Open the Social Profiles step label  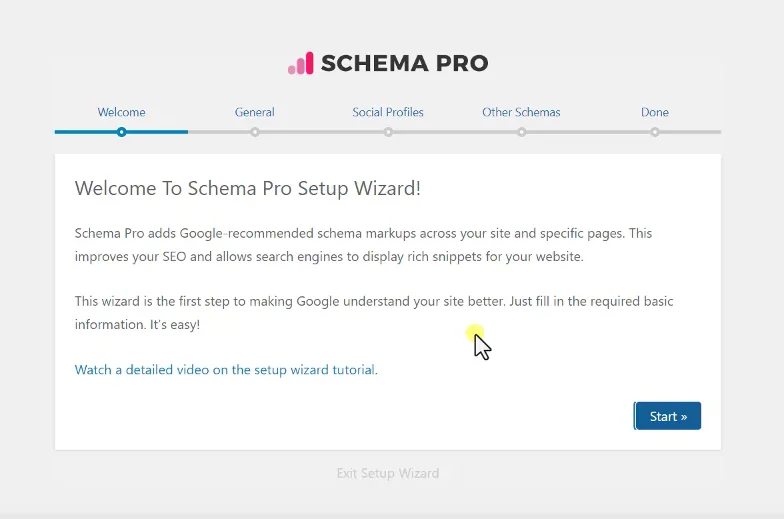[388, 112]
